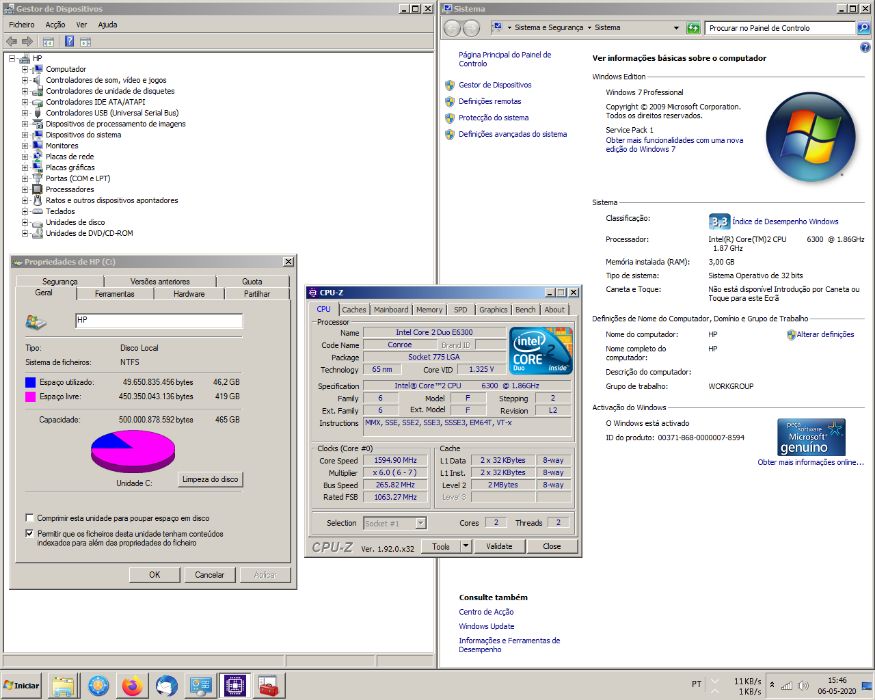Image resolution: width=875 pixels, height=700 pixels.
Task: Click the Intel Core 2 Duo logo in CPU-Z
Action: point(541,351)
